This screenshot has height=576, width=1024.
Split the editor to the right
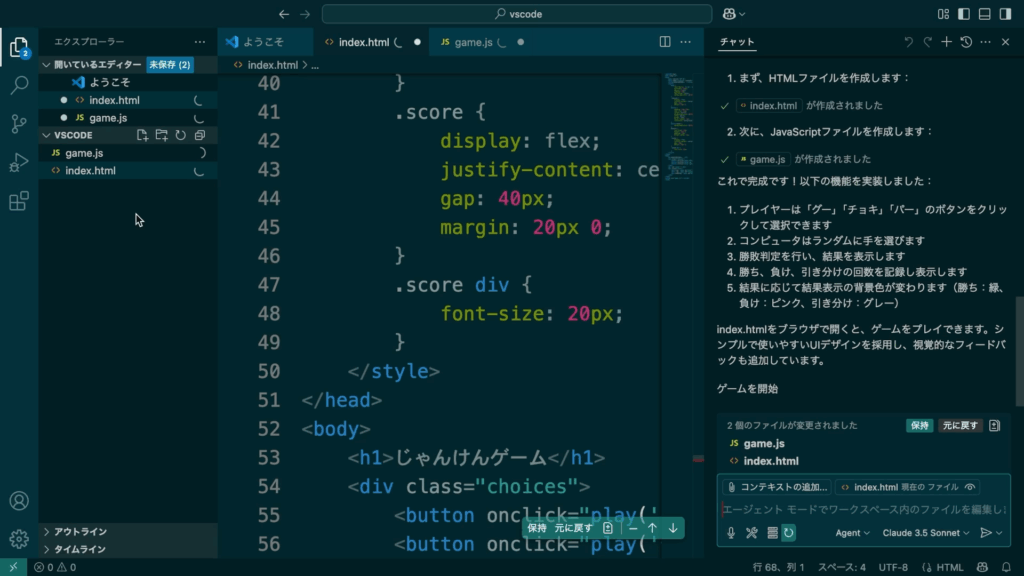[665, 42]
